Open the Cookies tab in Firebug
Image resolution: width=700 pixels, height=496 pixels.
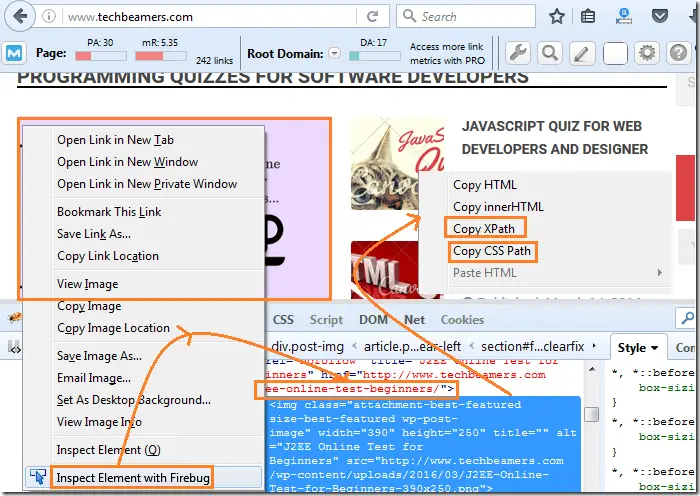click(x=462, y=320)
